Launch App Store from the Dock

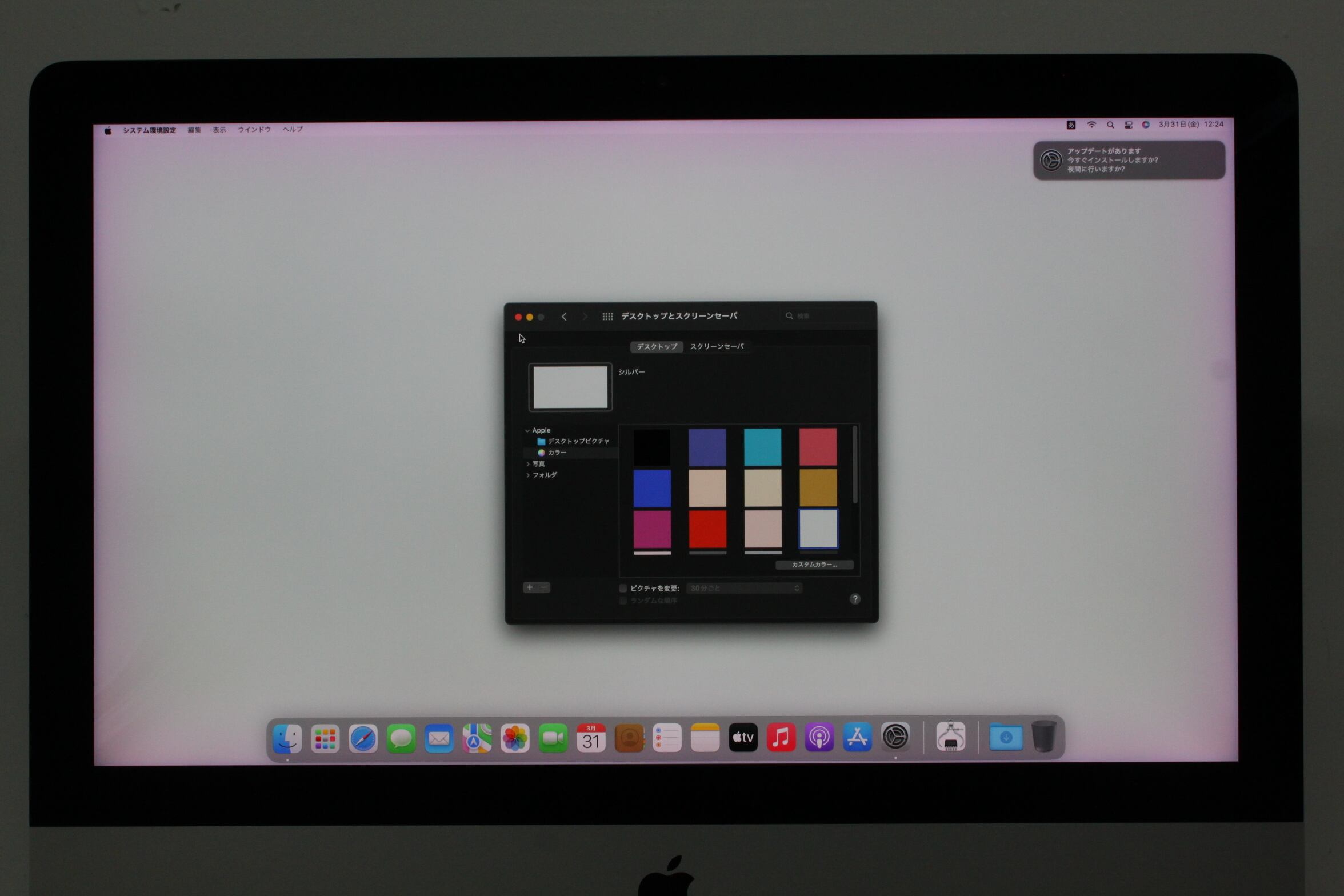click(857, 737)
